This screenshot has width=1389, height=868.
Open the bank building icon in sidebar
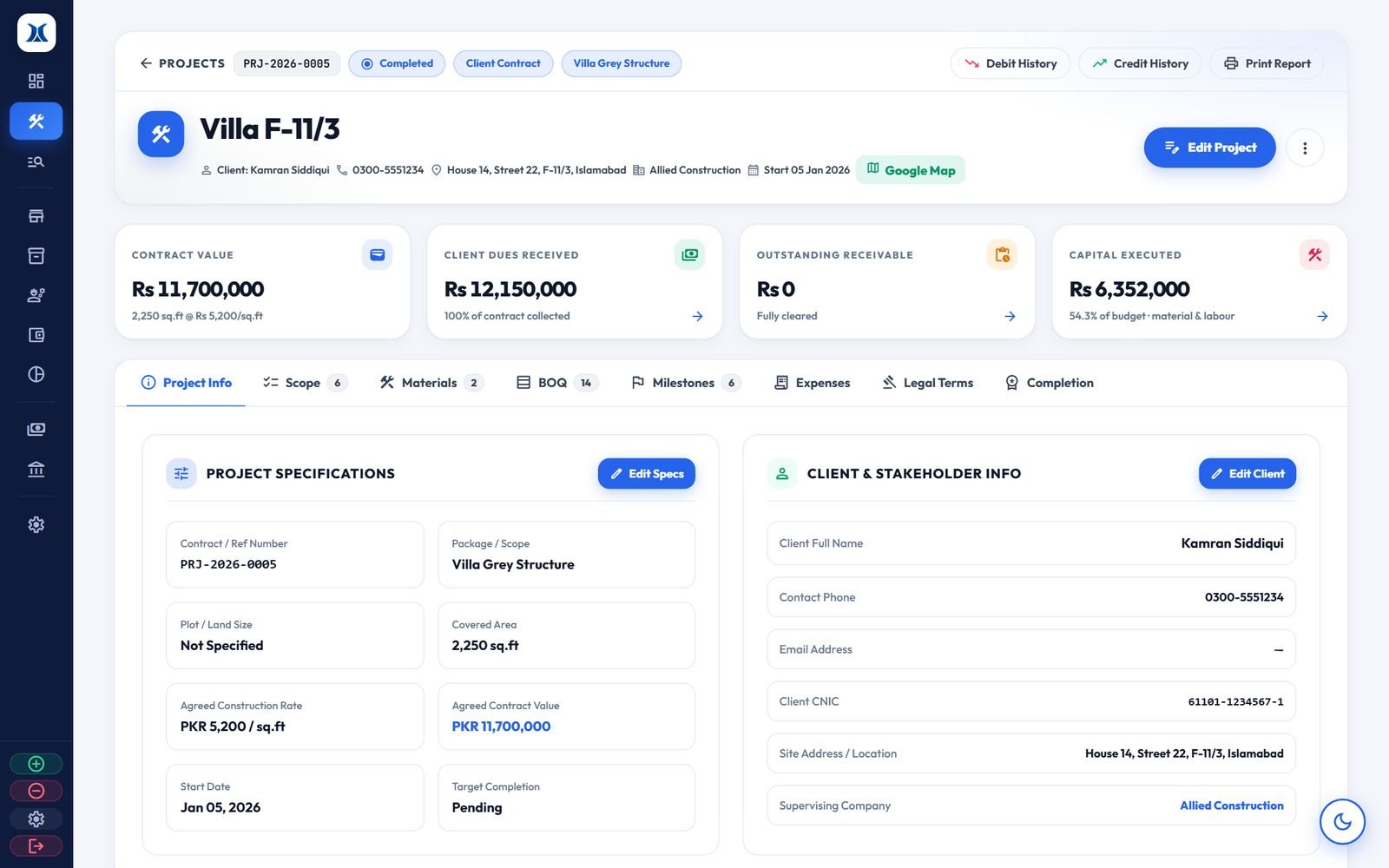[x=36, y=470]
